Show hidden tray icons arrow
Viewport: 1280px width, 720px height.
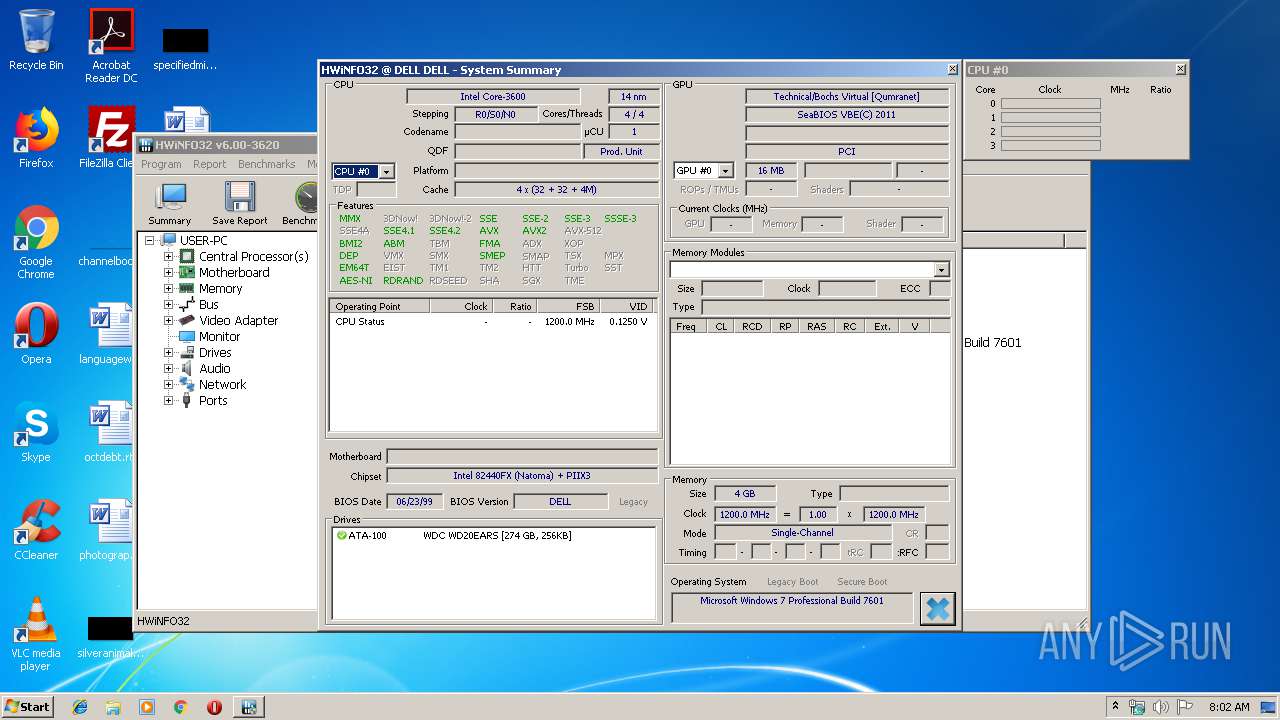[1115, 707]
